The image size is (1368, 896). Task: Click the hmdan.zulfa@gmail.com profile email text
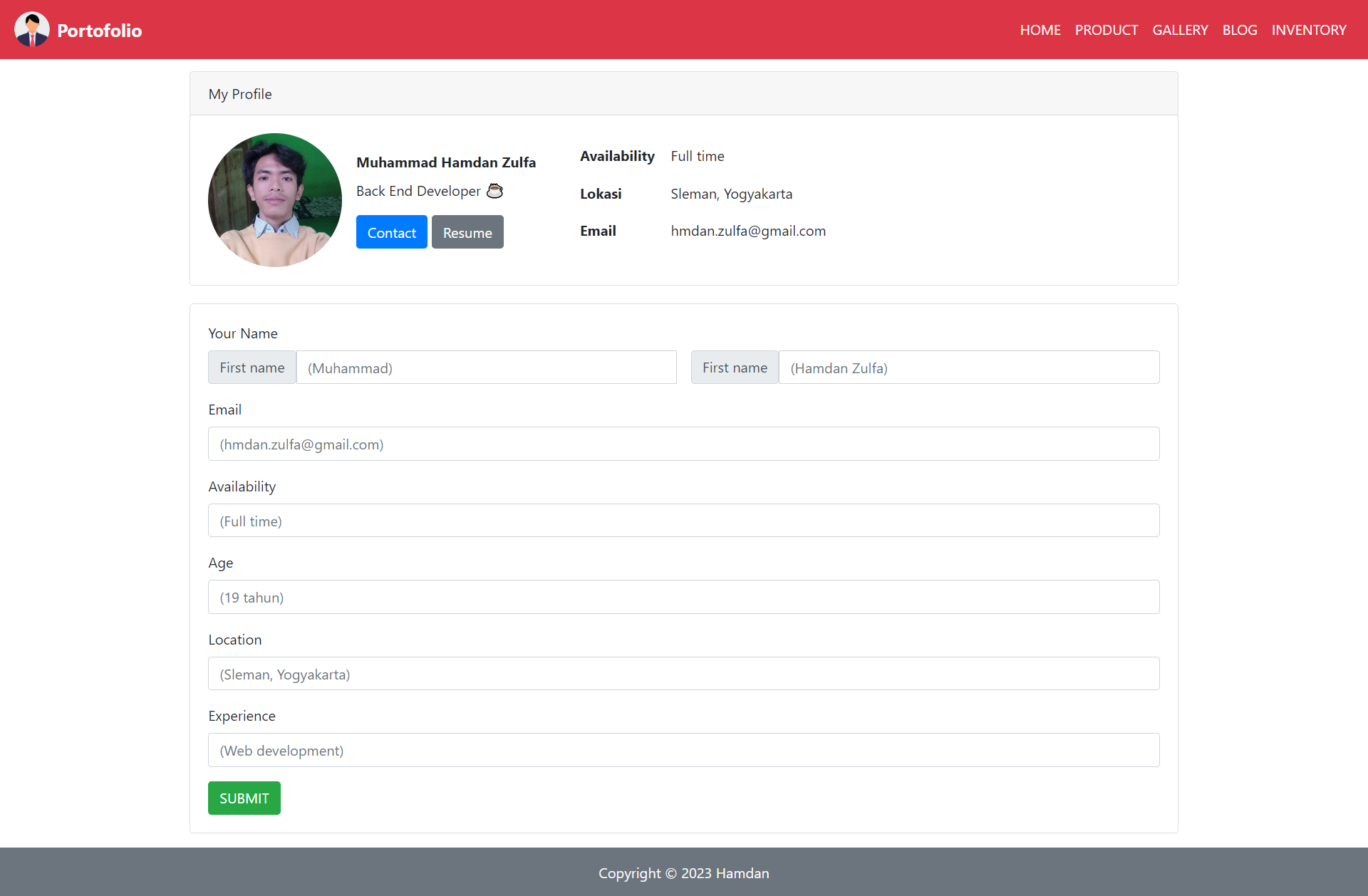(747, 231)
